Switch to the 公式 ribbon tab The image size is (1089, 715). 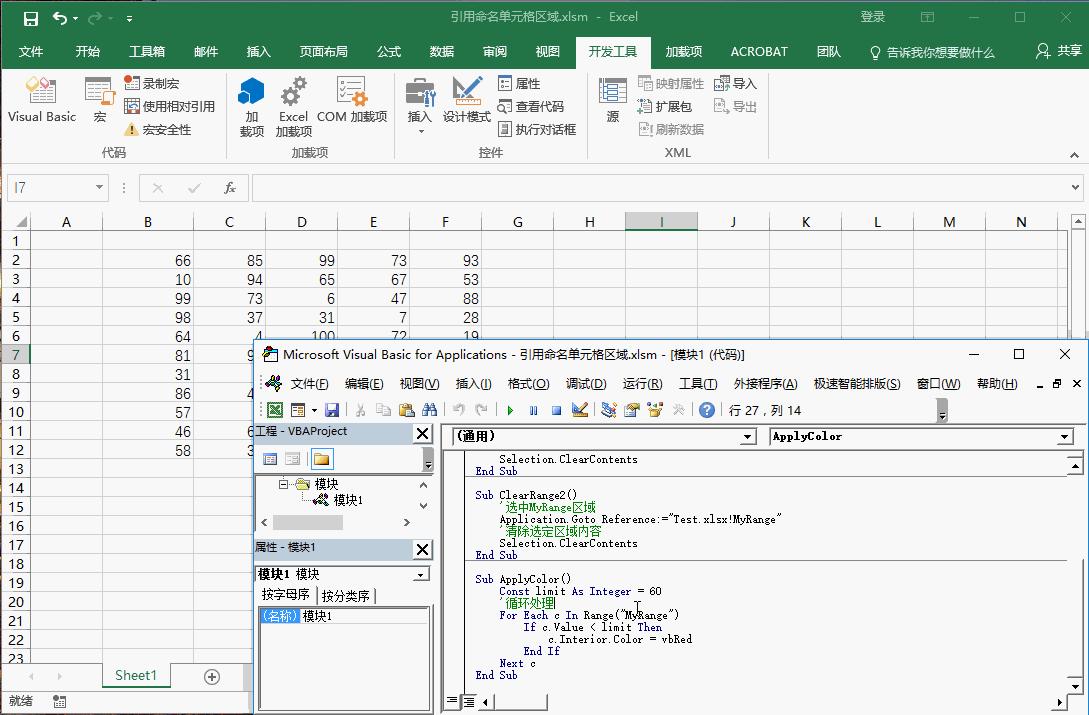388,51
